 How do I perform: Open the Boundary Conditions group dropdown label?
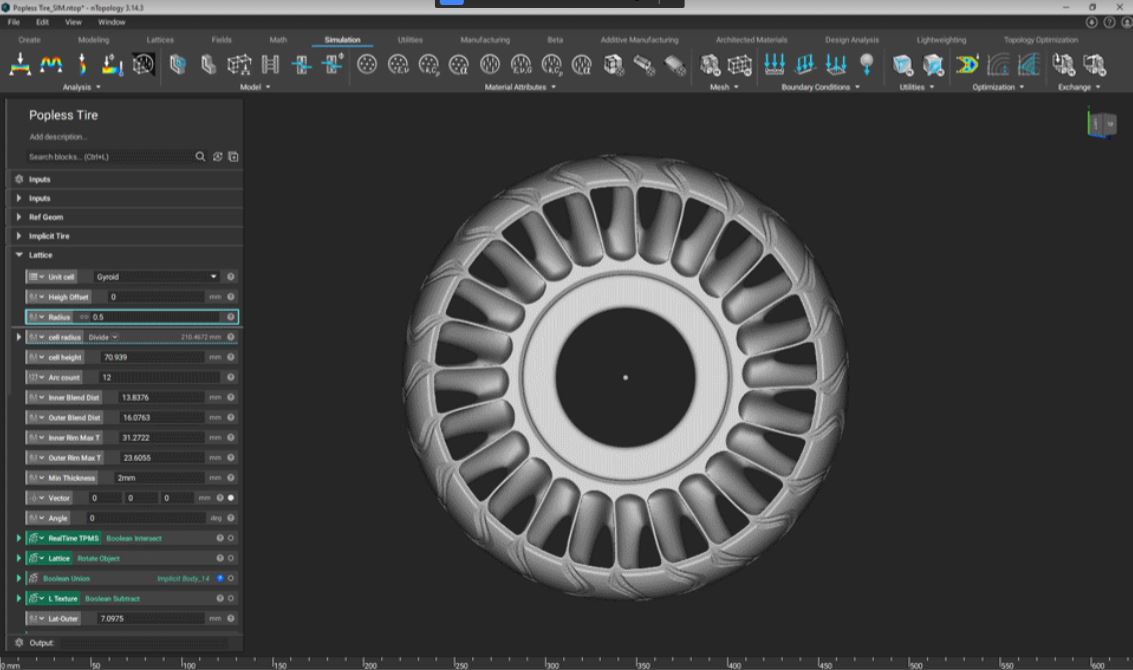(x=820, y=87)
